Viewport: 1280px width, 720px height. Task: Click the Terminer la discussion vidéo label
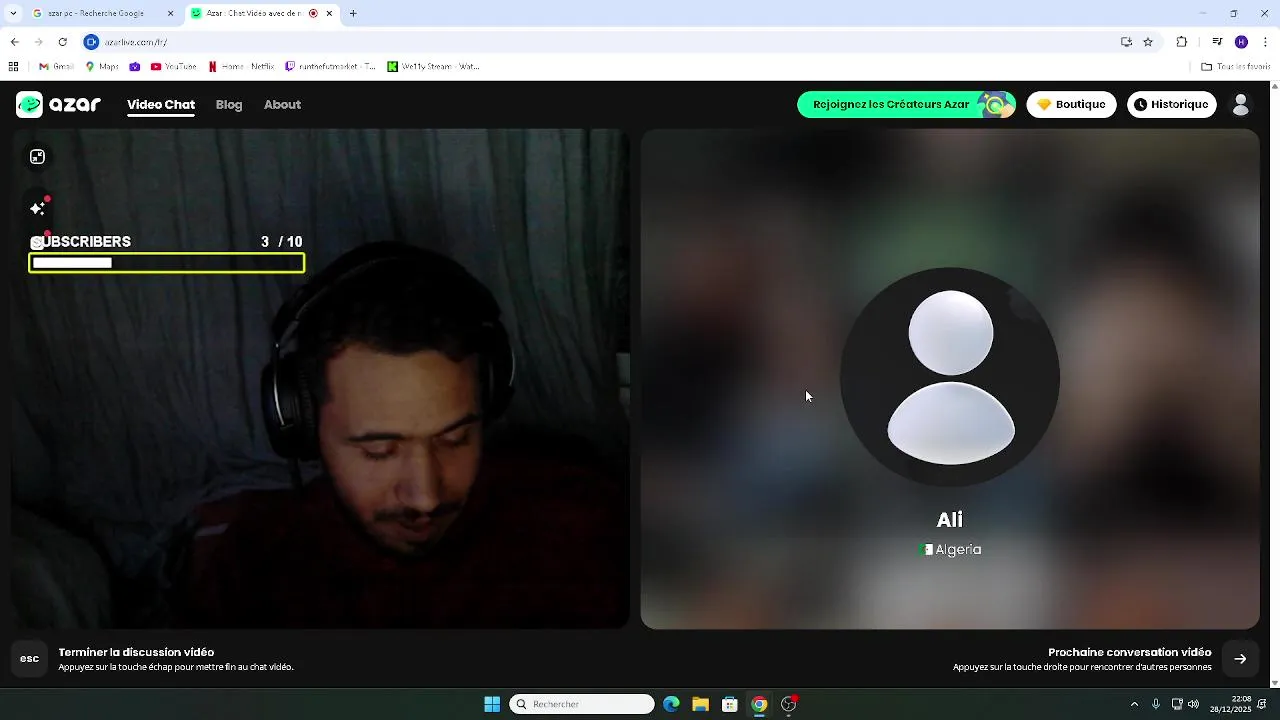[x=136, y=652]
